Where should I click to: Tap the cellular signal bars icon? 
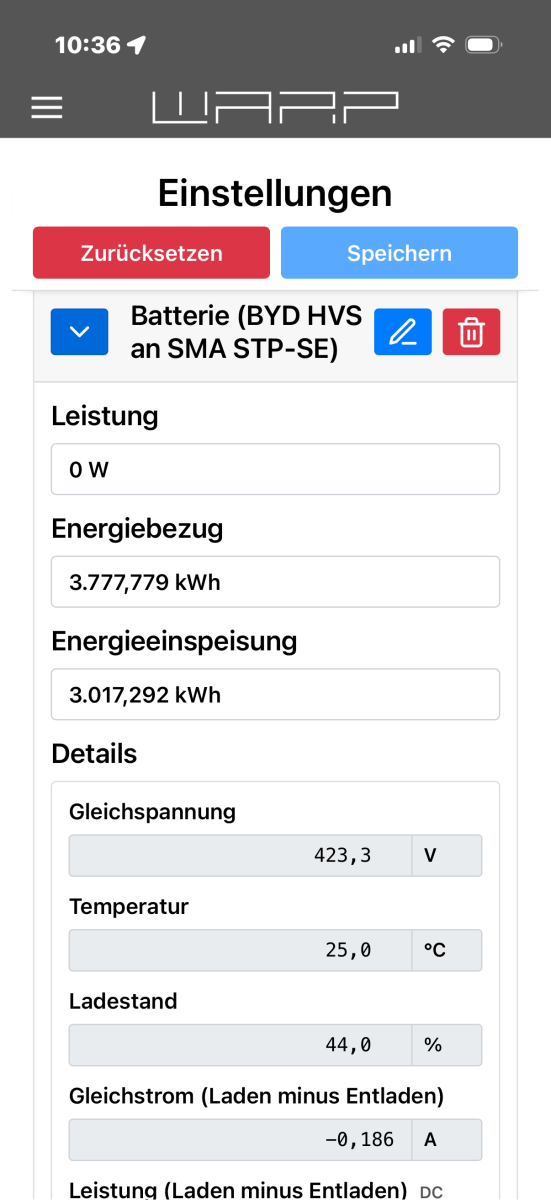[405, 46]
